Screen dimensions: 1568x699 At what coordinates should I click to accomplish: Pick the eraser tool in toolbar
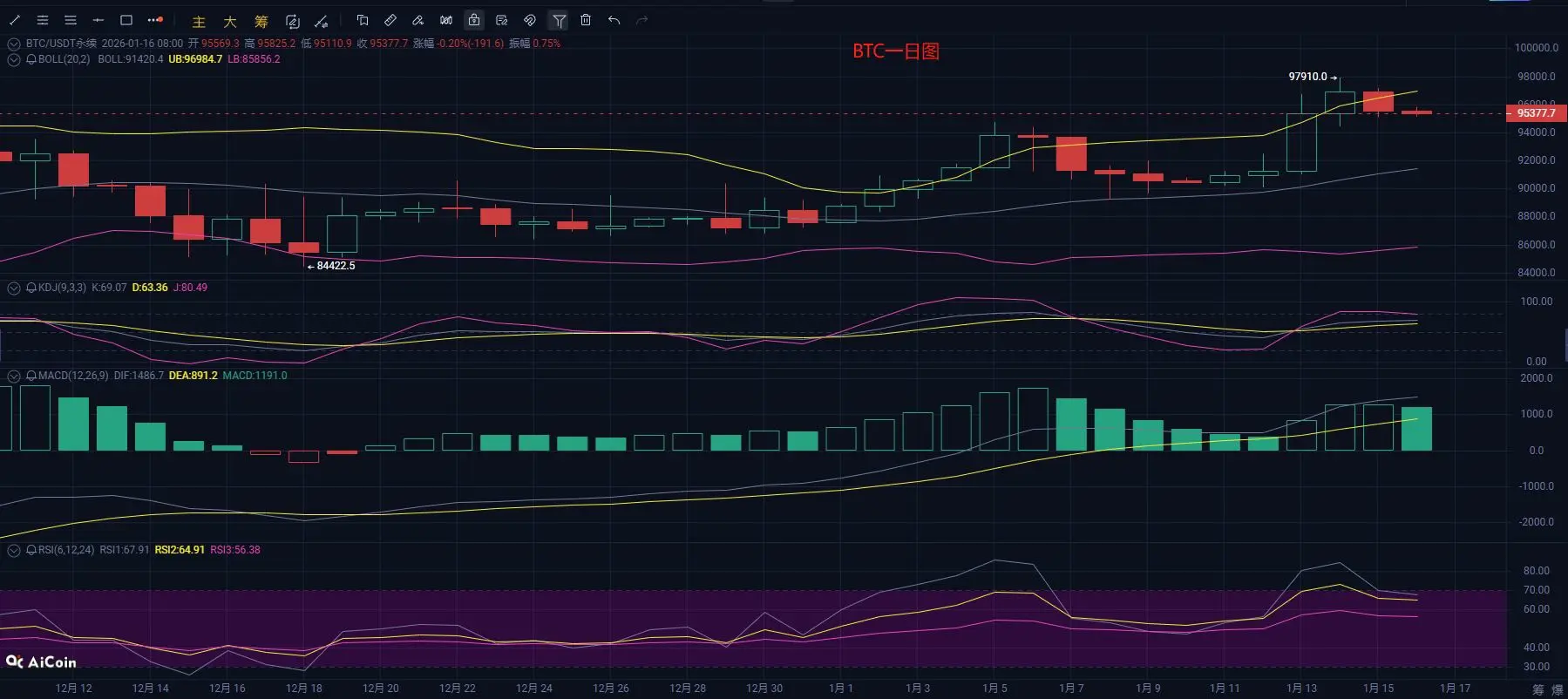coord(418,20)
